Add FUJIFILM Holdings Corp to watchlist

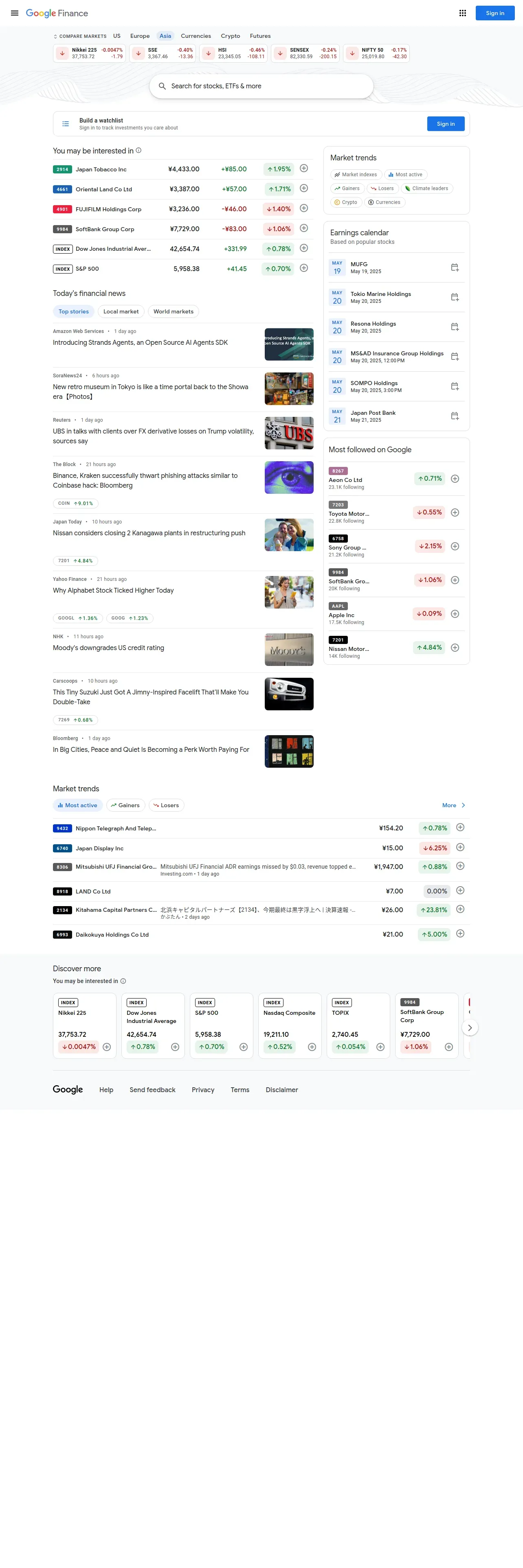point(304,208)
